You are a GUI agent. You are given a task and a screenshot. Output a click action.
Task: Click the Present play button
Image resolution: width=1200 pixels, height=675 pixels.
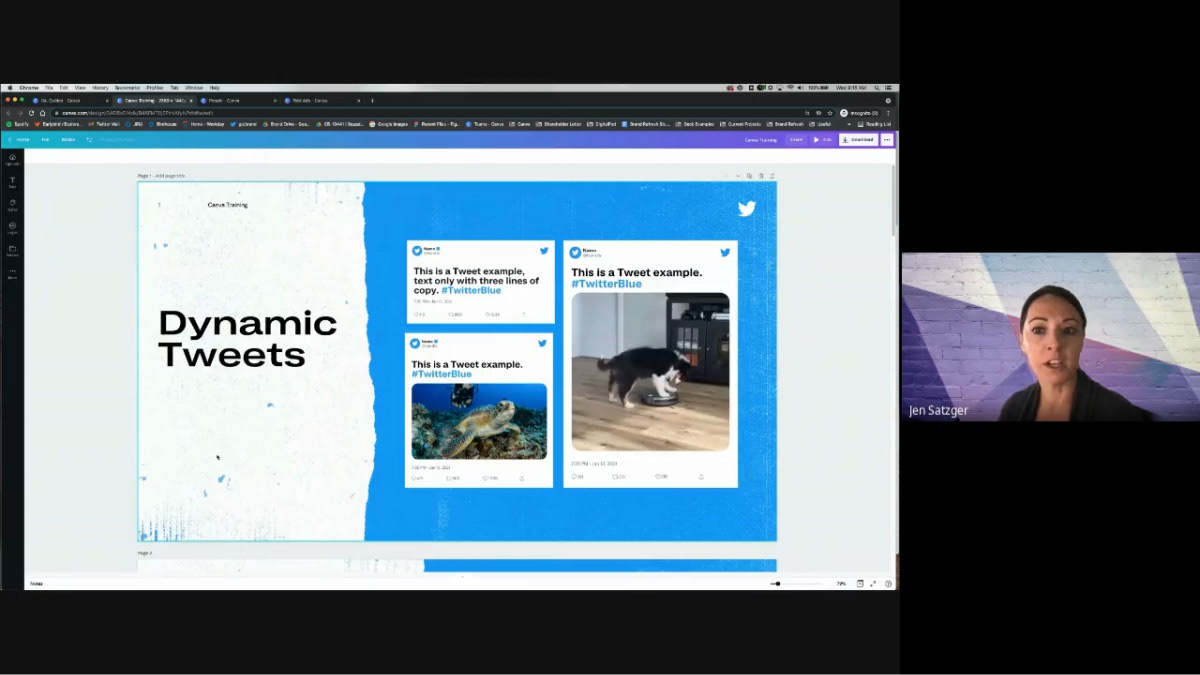(x=822, y=139)
